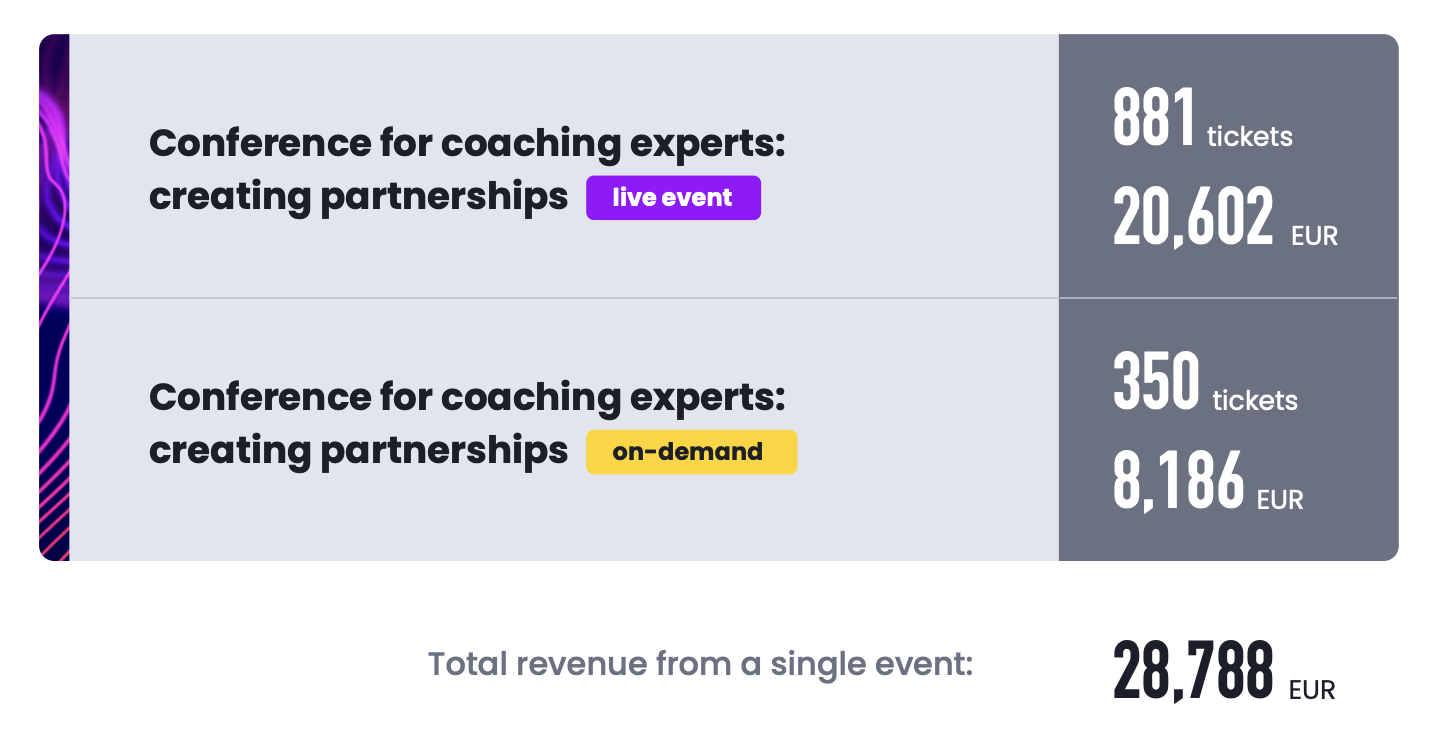
Task: Click the EUR label beside 8,186
Action: click(x=1280, y=499)
